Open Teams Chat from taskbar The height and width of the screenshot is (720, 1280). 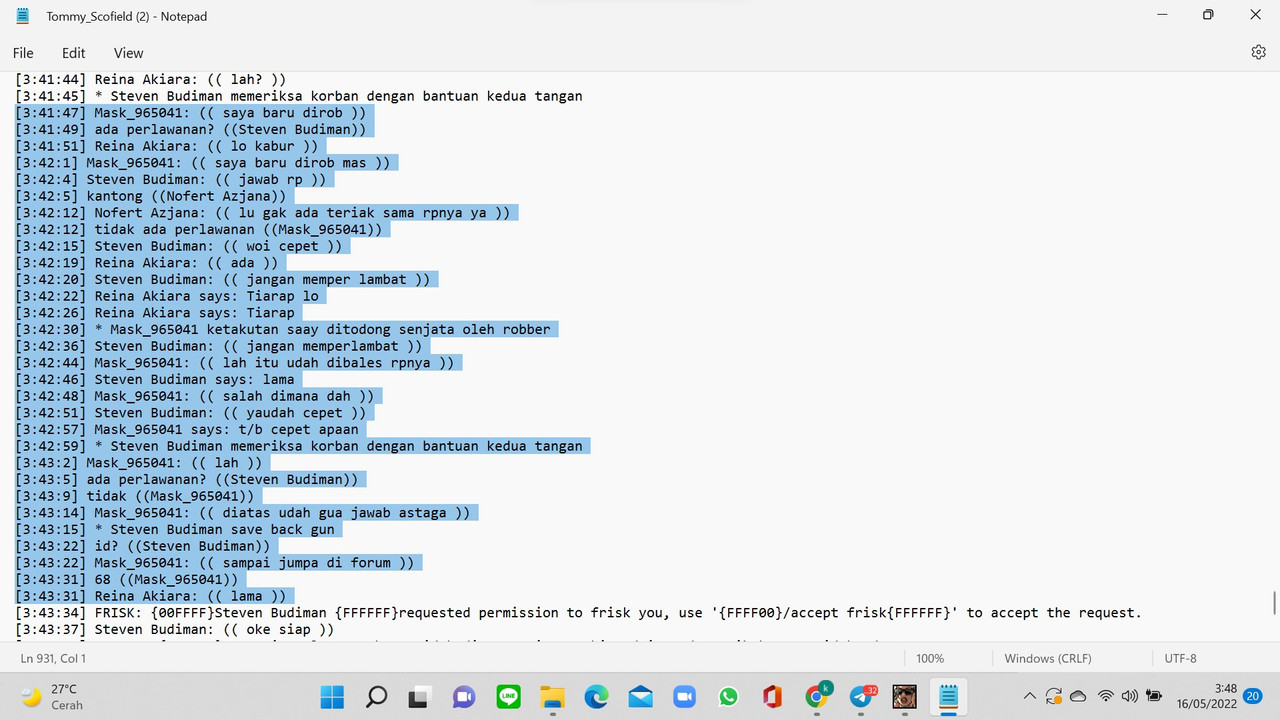click(464, 696)
